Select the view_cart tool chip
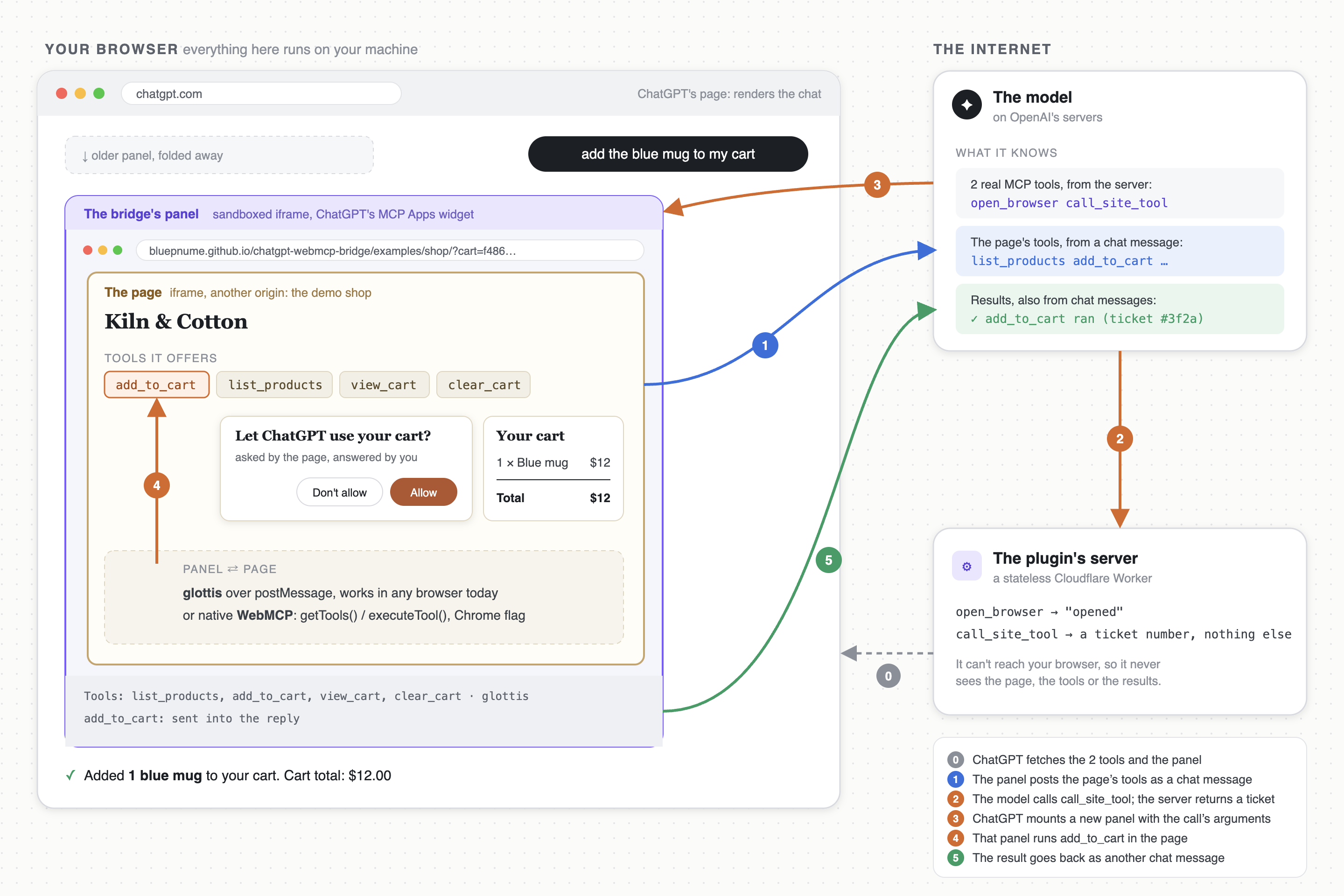 (x=384, y=385)
